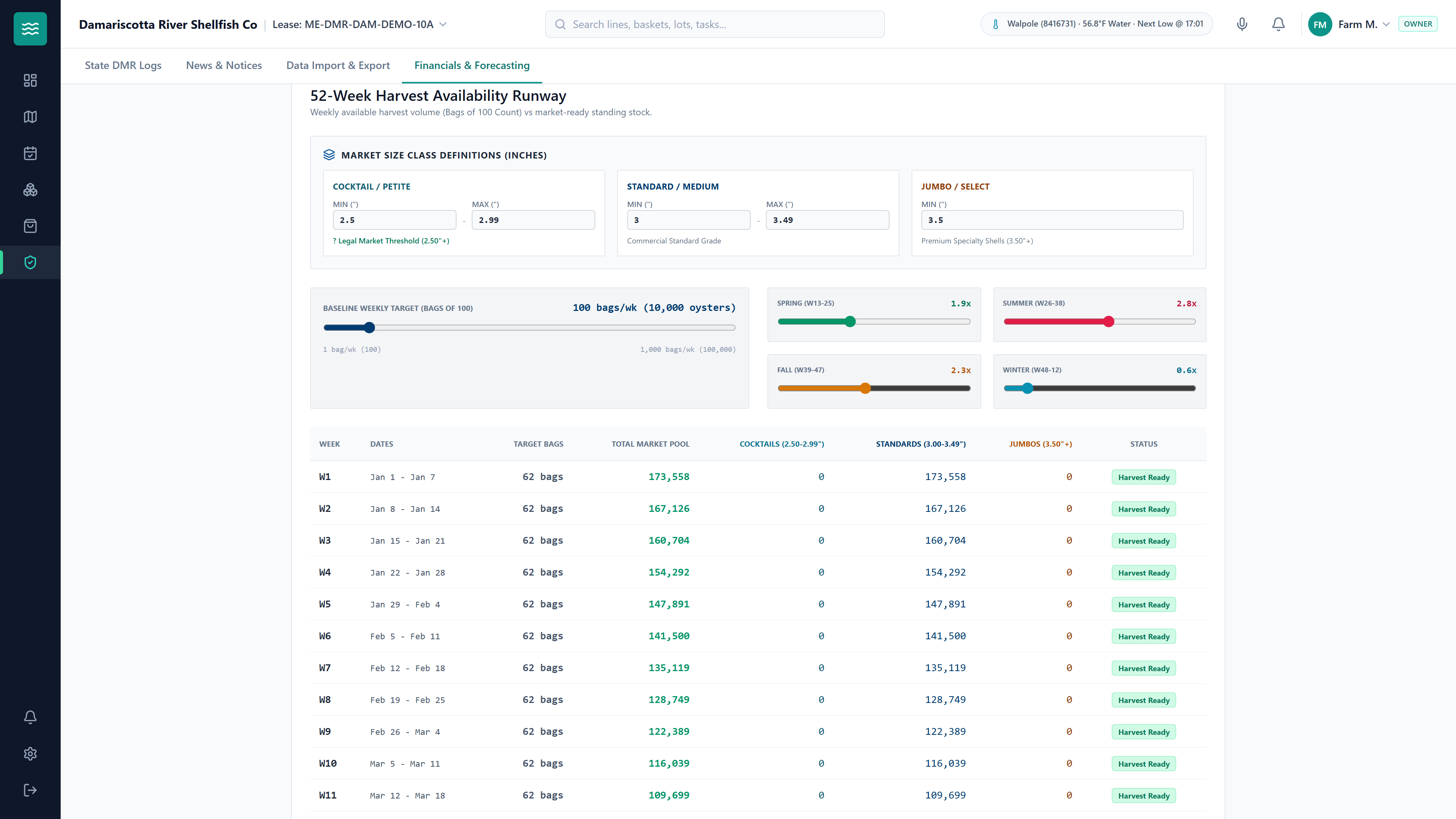Edit Jumbo / Select MIN field

1052,220
